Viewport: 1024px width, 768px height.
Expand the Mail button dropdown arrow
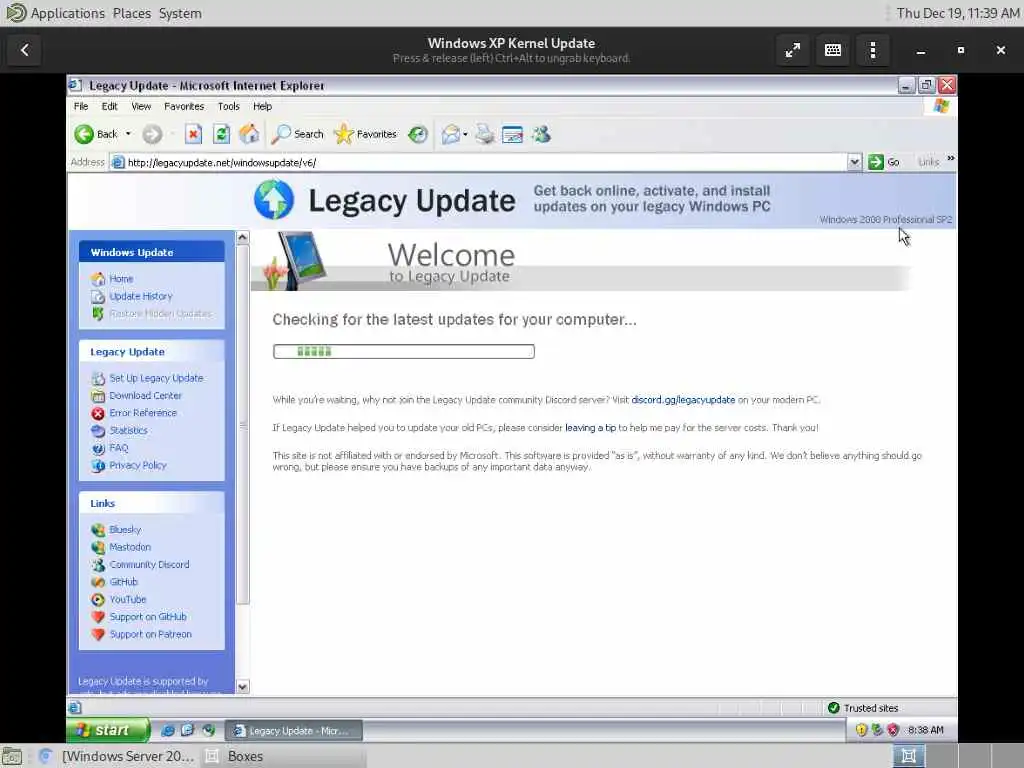coord(465,135)
